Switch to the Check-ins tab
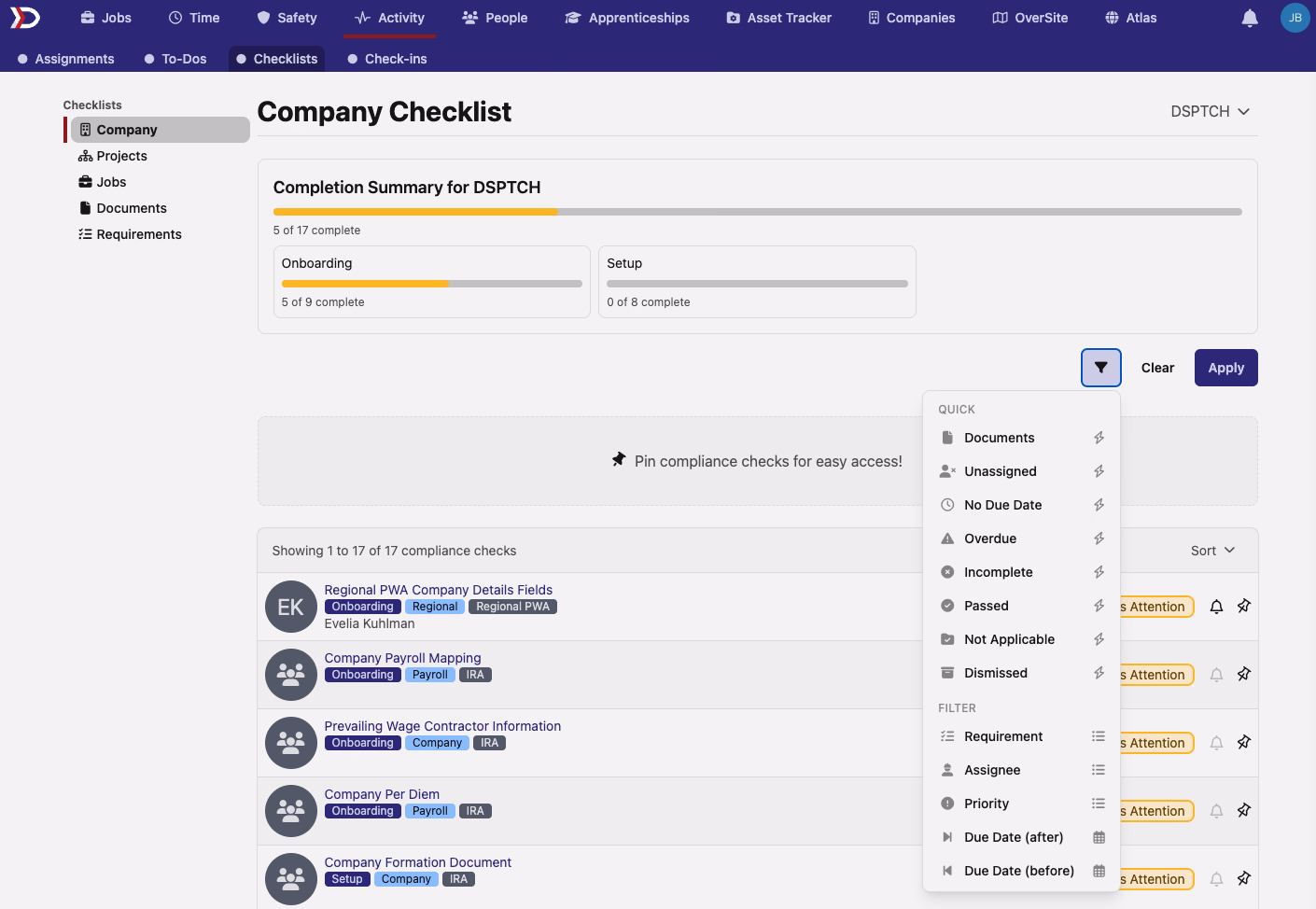This screenshot has height=909, width=1316. pyautogui.click(x=387, y=59)
